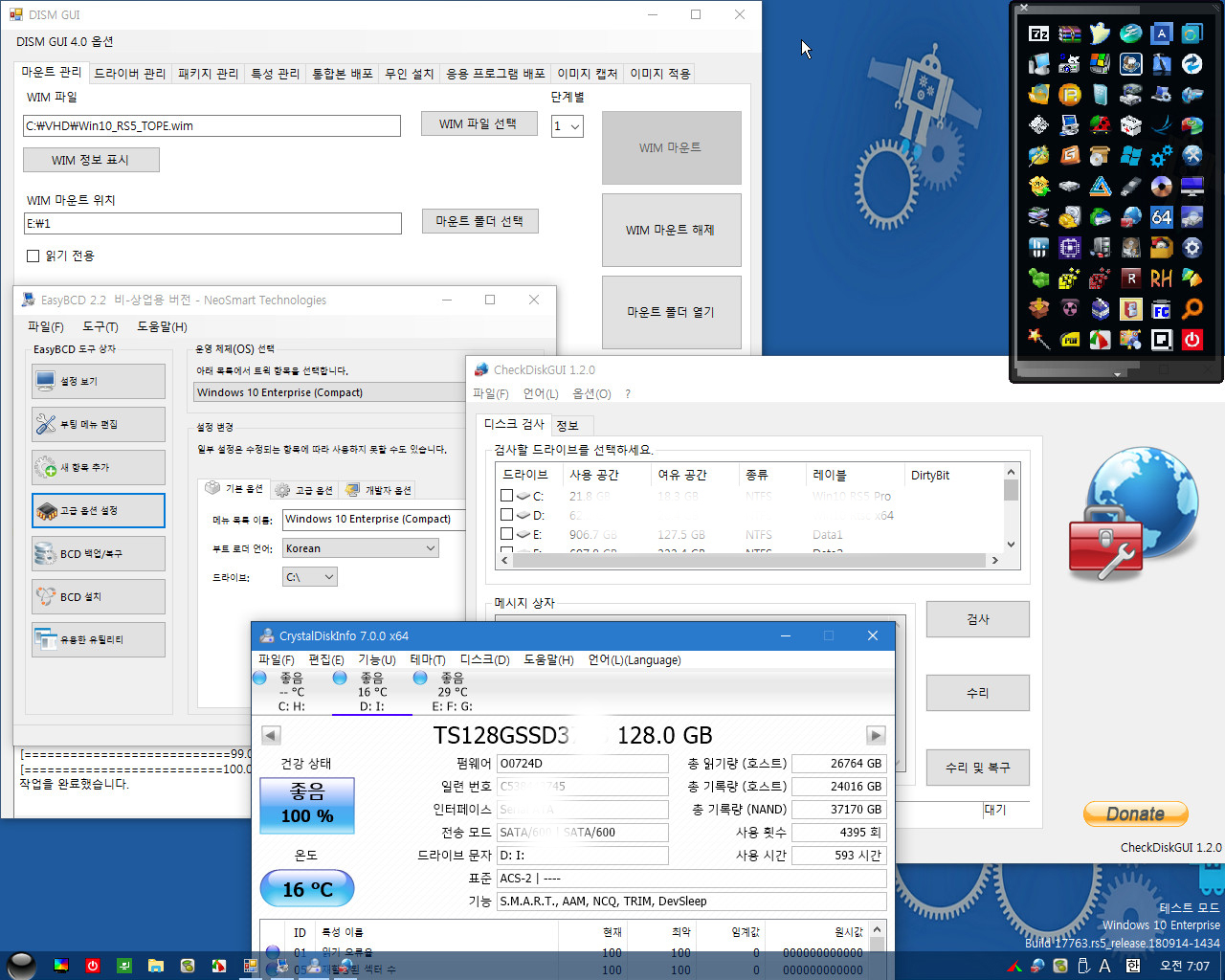Launch the dark red 'R' icon
The height and width of the screenshot is (980, 1225).
pos(1130,278)
